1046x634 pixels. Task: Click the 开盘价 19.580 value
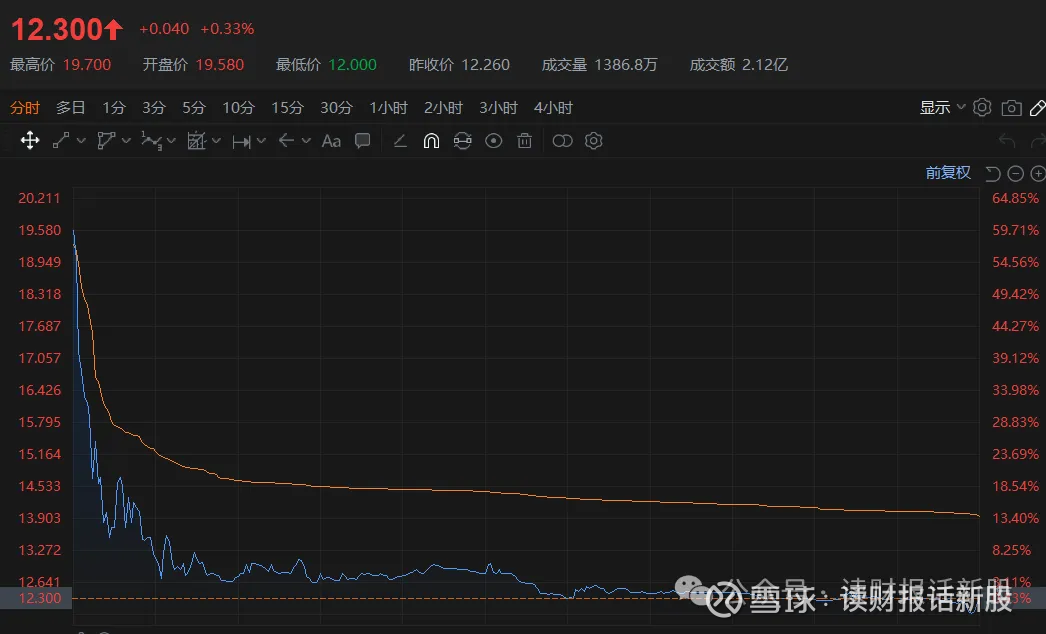coord(219,65)
